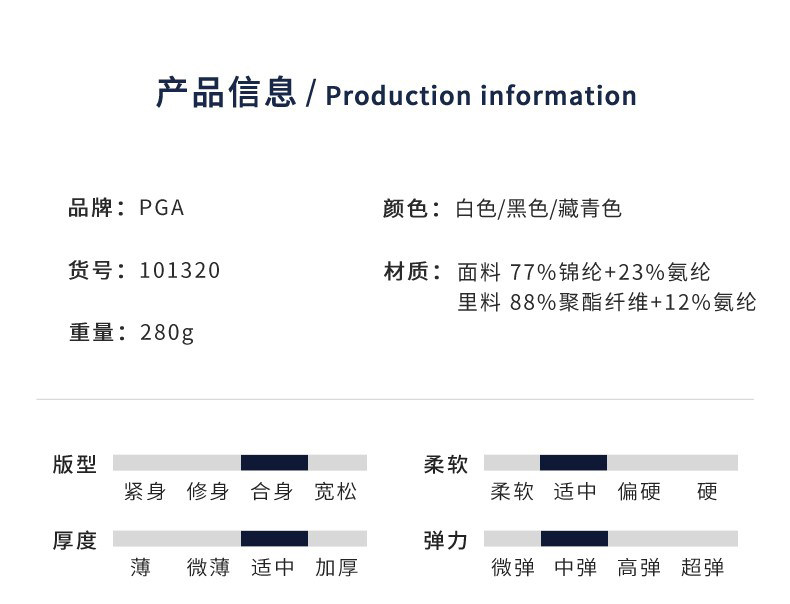
Task: Click the 白色/黑色/藏青色 color text
Action: [x=539, y=209]
